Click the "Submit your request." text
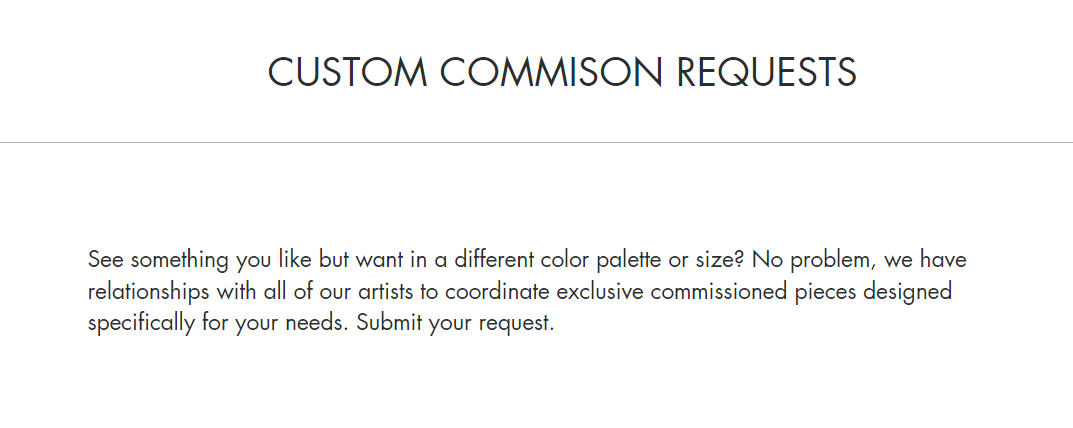The height and width of the screenshot is (428, 1073). [455, 323]
